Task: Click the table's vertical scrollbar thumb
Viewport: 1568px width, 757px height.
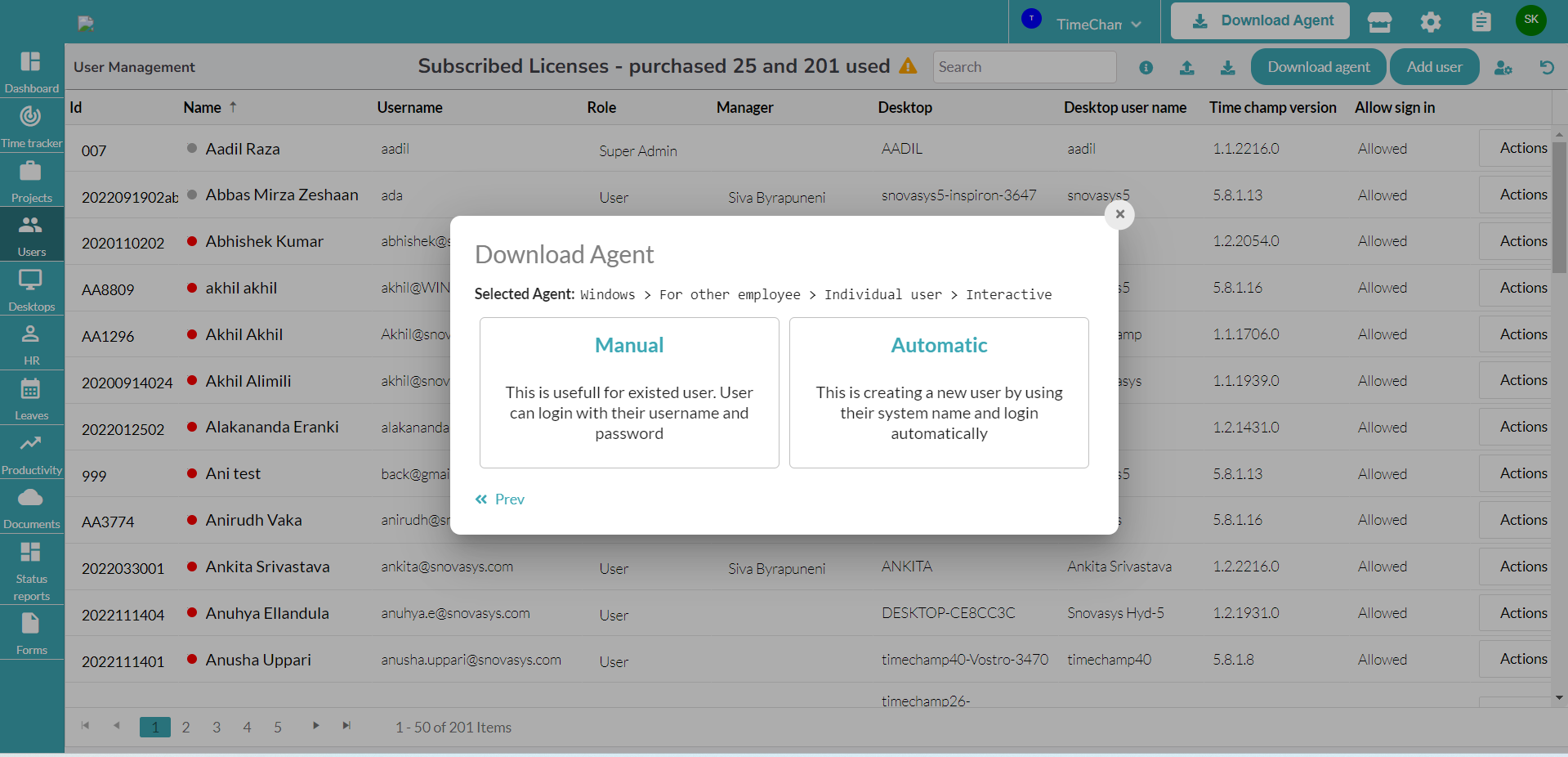Action: (x=1559, y=207)
